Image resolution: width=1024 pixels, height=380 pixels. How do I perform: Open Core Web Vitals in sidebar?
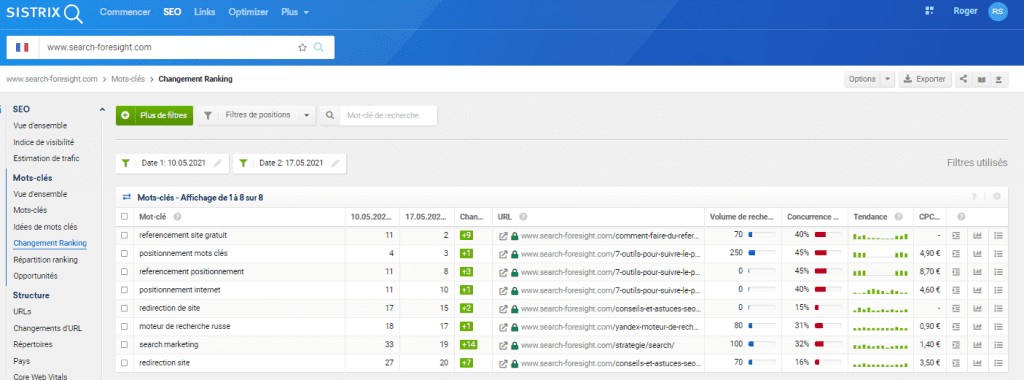tap(40, 376)
